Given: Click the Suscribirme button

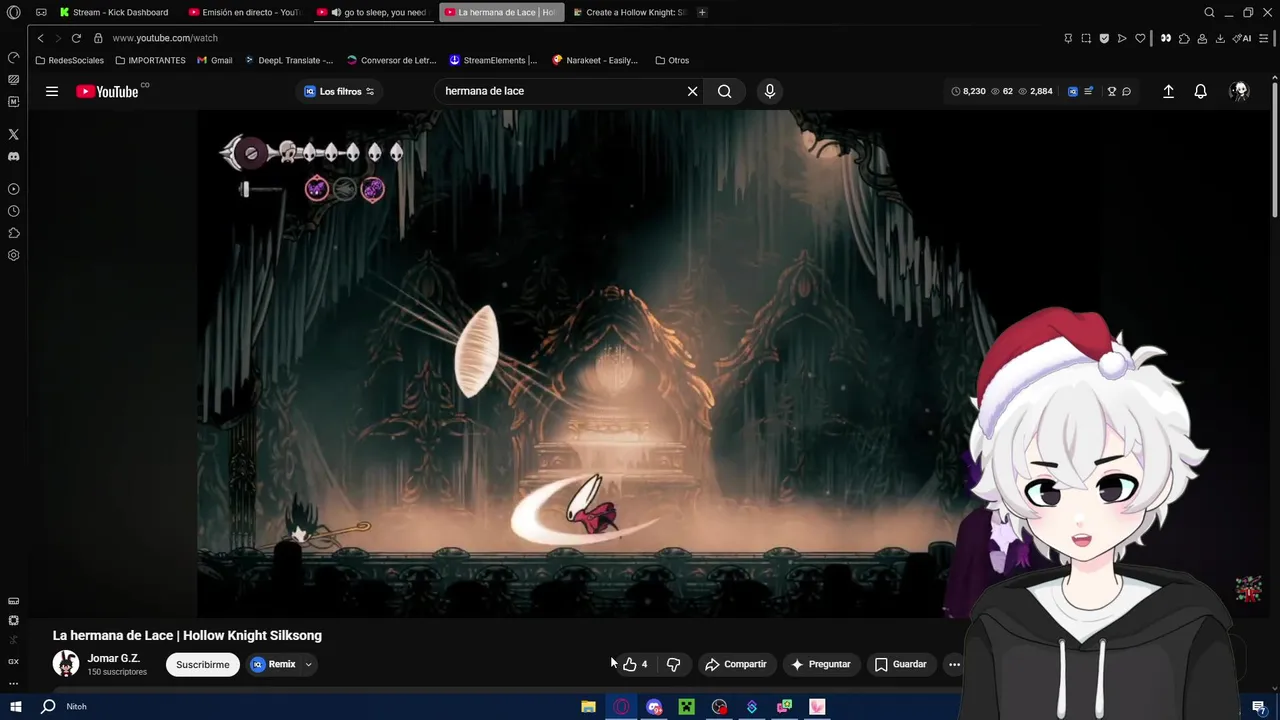Looking at the screenshot, I should [x=203, y=664].
